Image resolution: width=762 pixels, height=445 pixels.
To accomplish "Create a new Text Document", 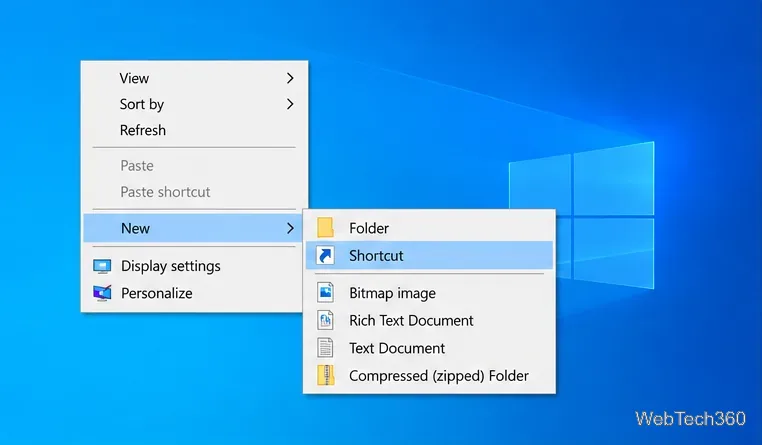I will click(430, 348).
